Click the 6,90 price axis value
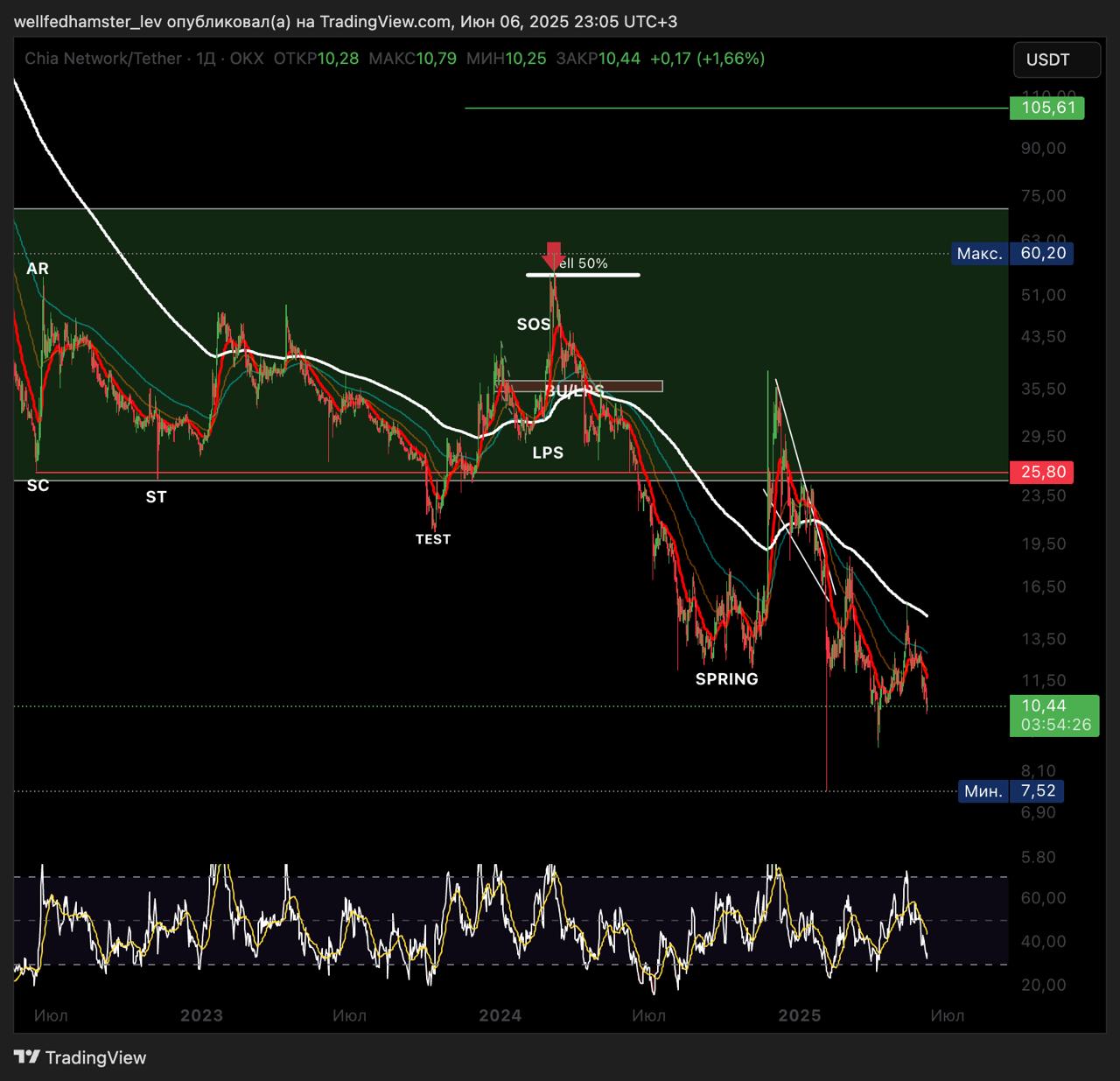Viewport: 1120px width, 1081px height. pyautogui.click(x=1039, y=813)
